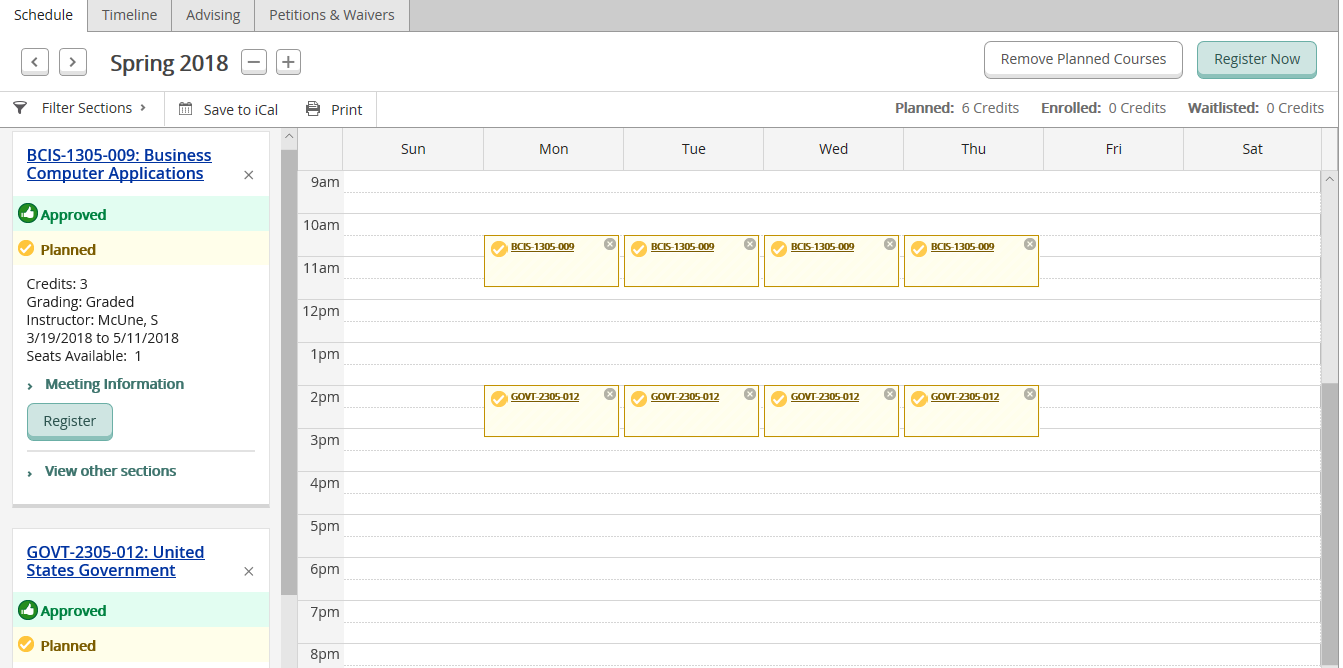Screen dimensions: 1343x668
Task: Remove GOVT-2305-012 from Monday calendar
Action: pos(610,394)
